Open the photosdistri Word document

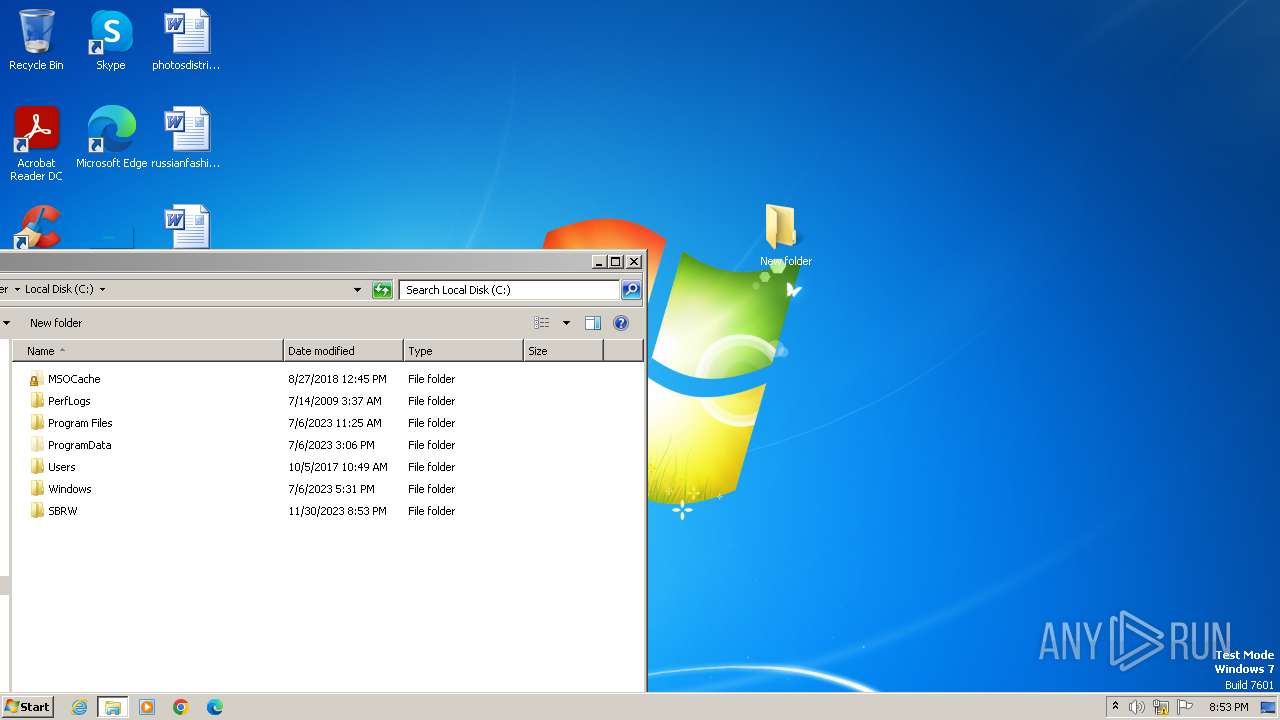186,40
